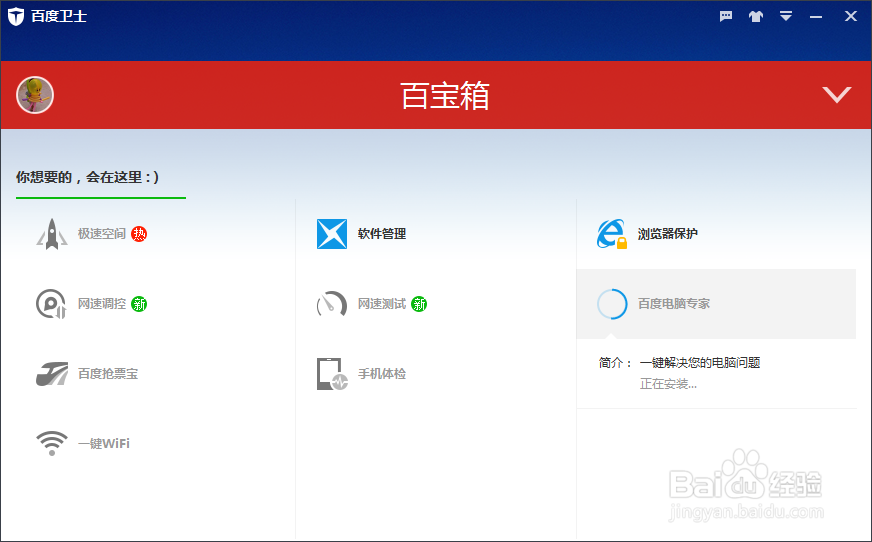Viewport: 872px width, 542px height.
Task: Open the 百度抢票宝 label
Action: click(x=108, y=374)
